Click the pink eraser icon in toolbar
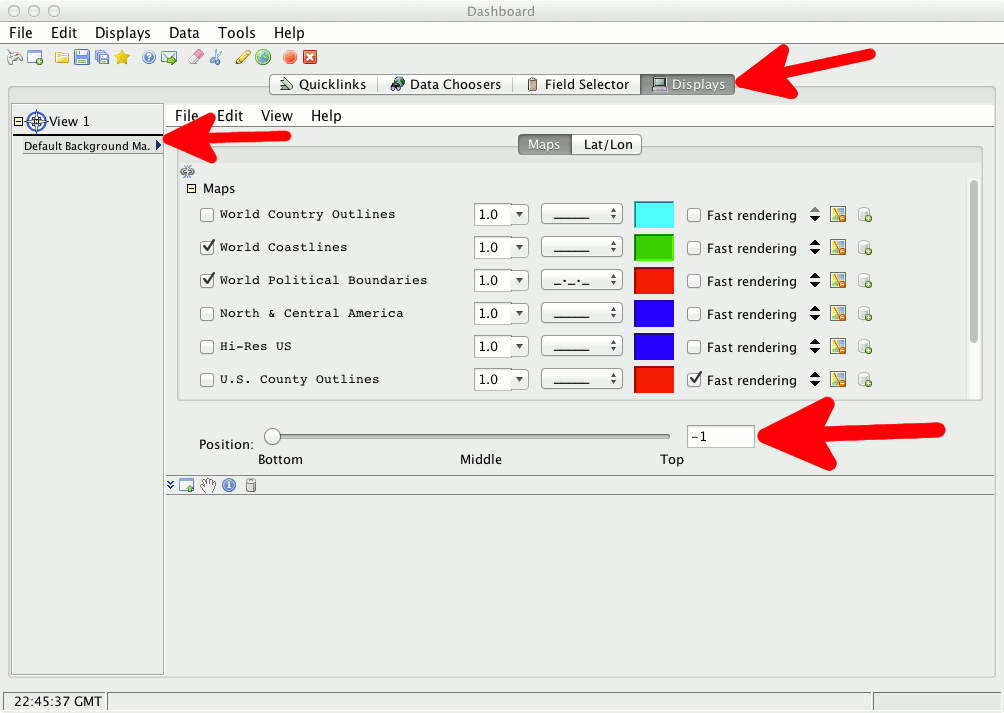The width and height of the screenshot is (1004, 713). [x=196, y=58]
